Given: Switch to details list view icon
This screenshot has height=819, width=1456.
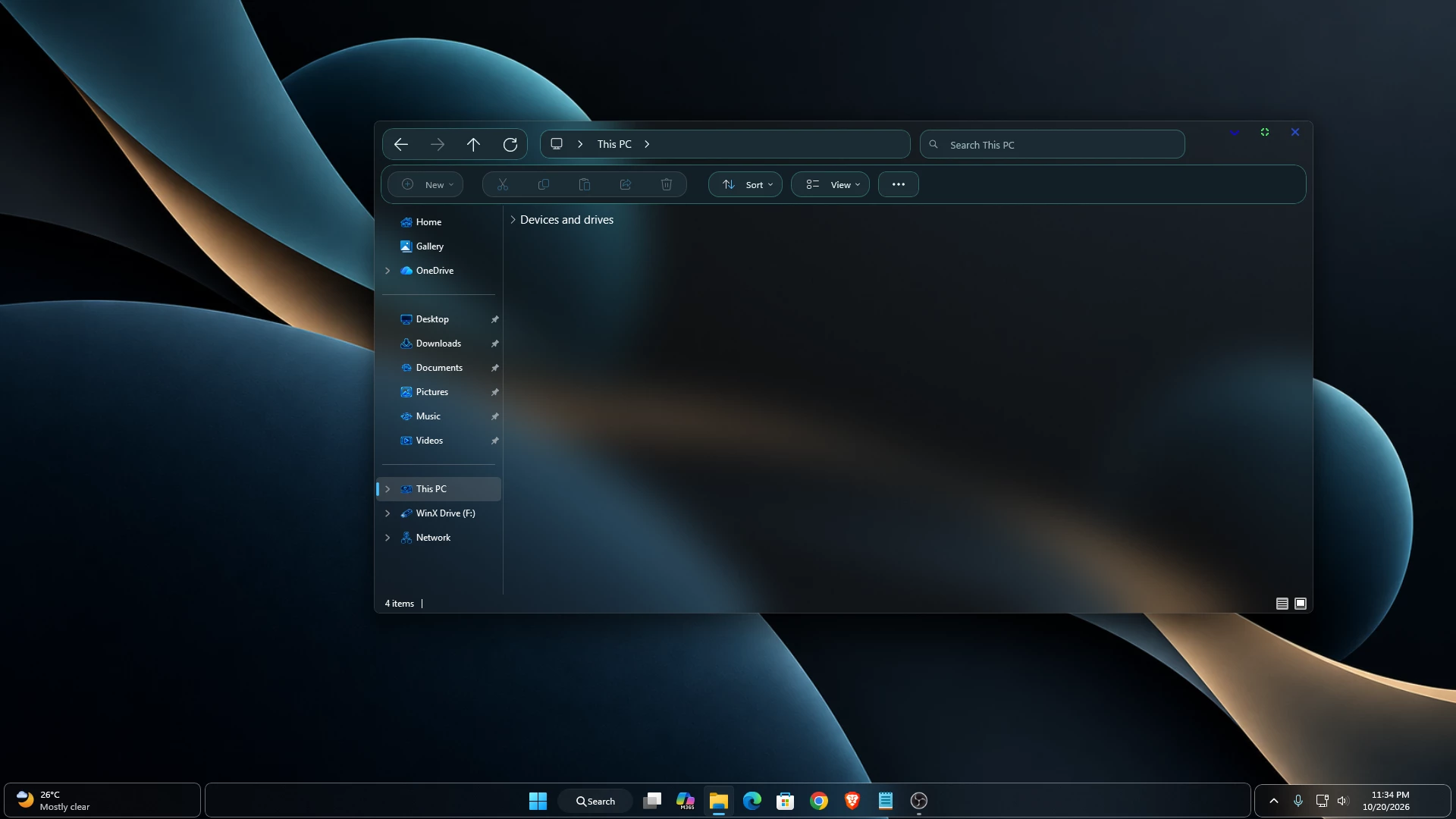Looking at the screenshot, I should click(1282, 604).
